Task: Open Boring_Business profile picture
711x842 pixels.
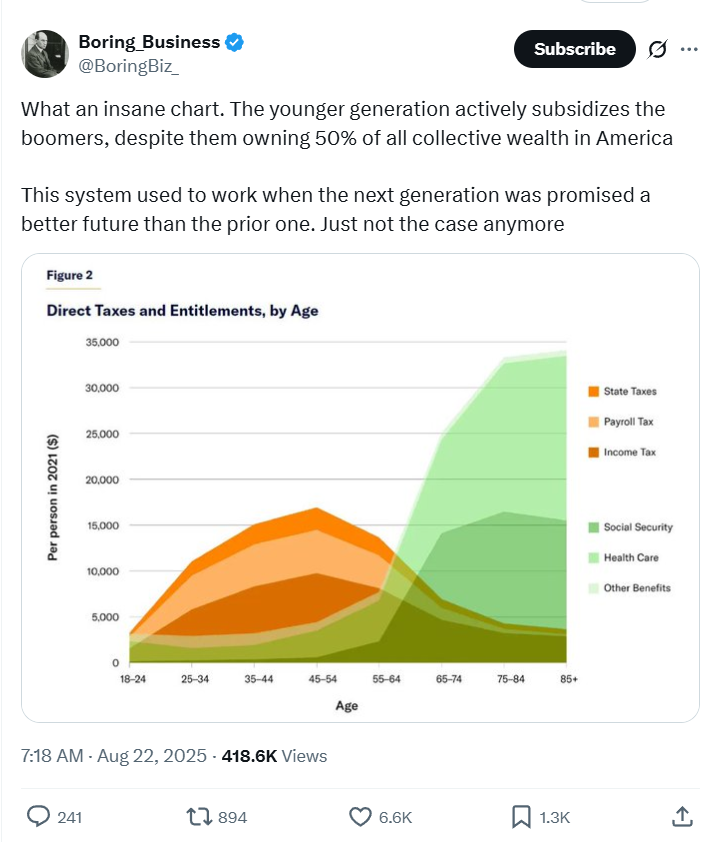Action: pyautogui.click(x=44, y=53)
